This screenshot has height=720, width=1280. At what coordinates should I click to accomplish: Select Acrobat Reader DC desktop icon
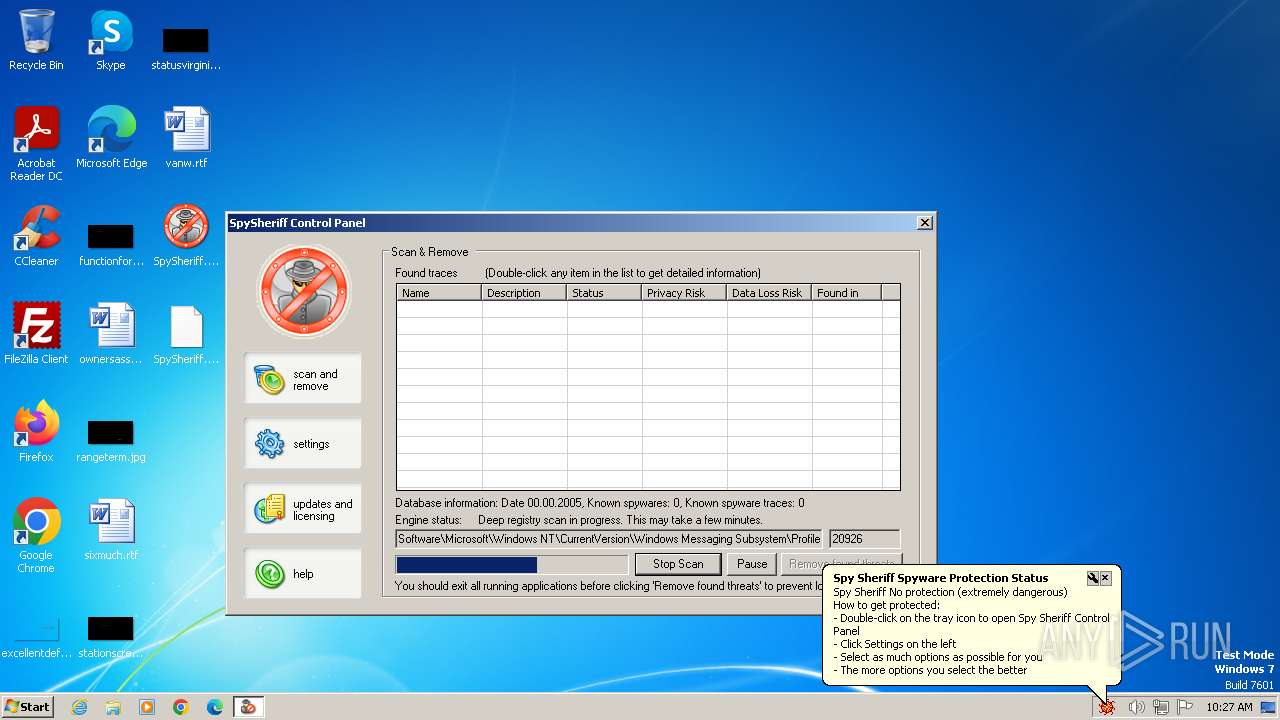click(36, 144)
